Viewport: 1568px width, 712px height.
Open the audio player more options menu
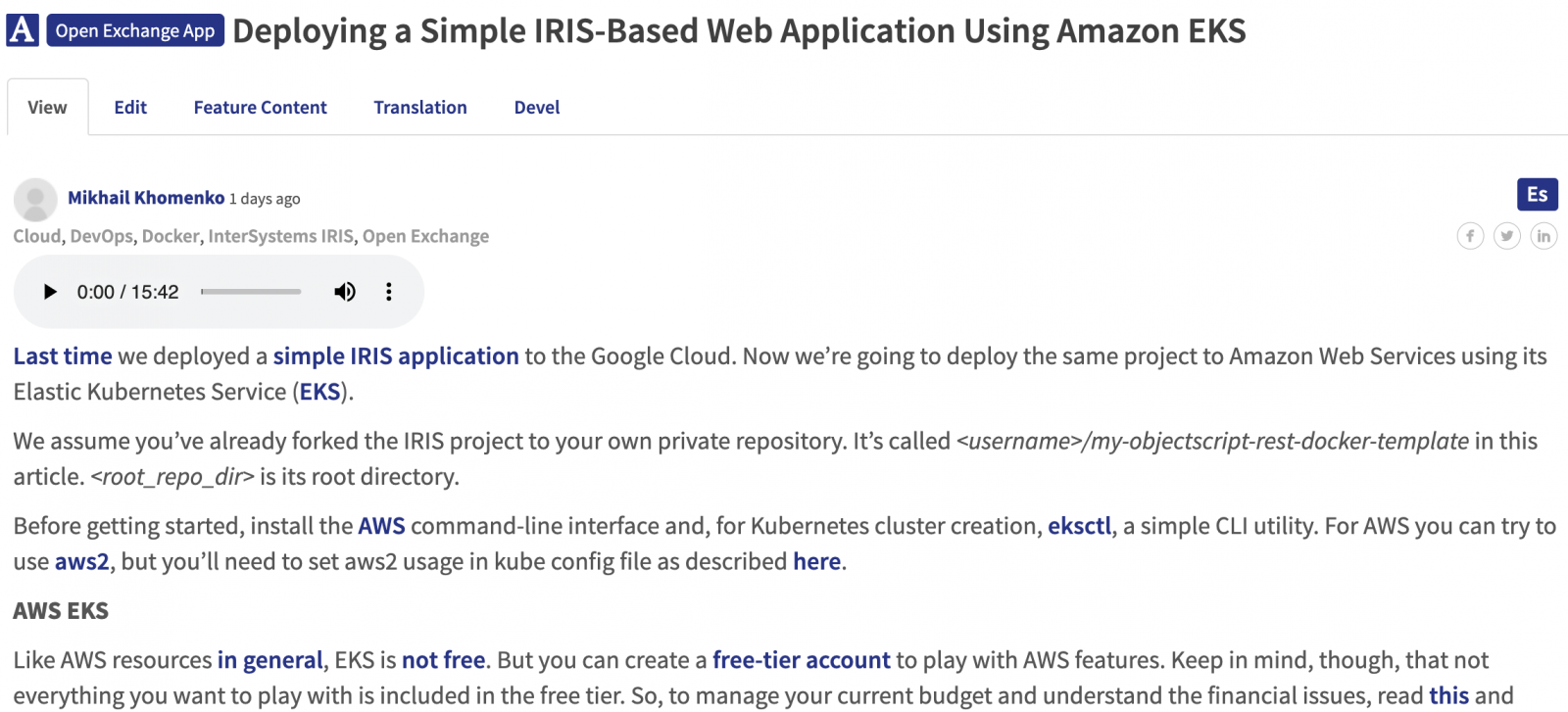click(389, 292)
